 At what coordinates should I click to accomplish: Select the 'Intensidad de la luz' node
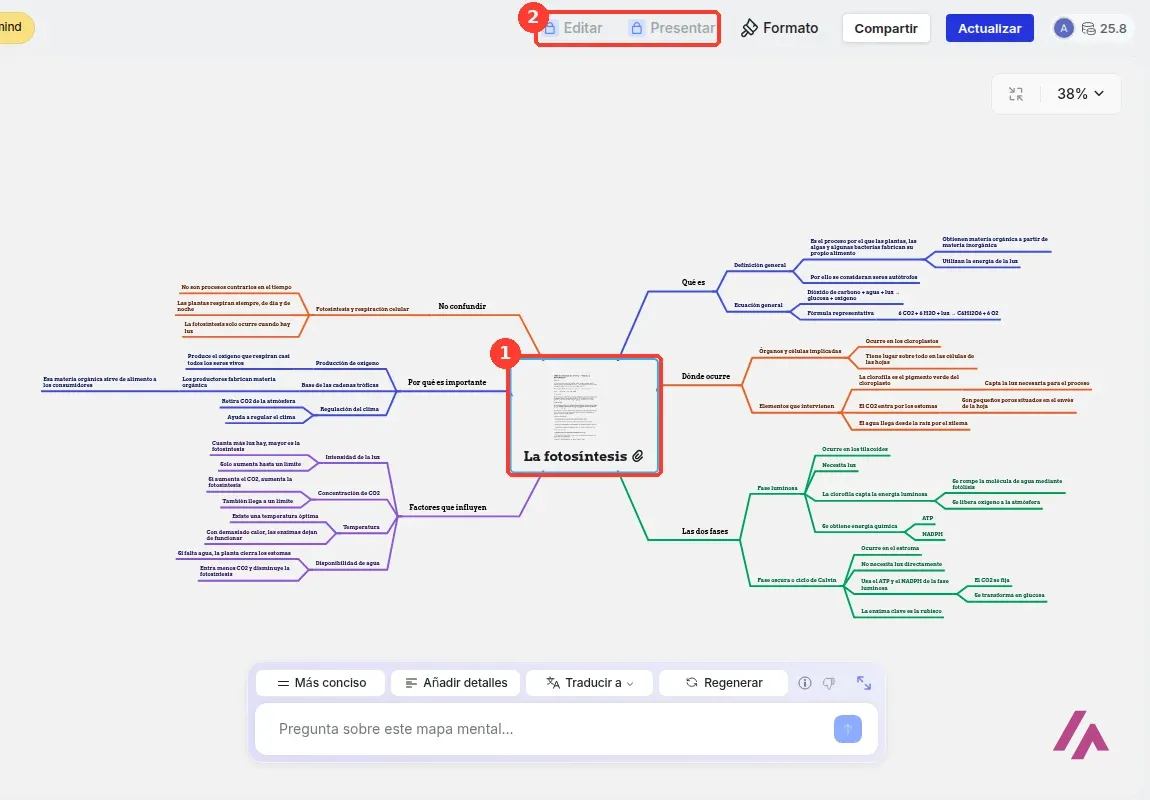tap(353, 458)
